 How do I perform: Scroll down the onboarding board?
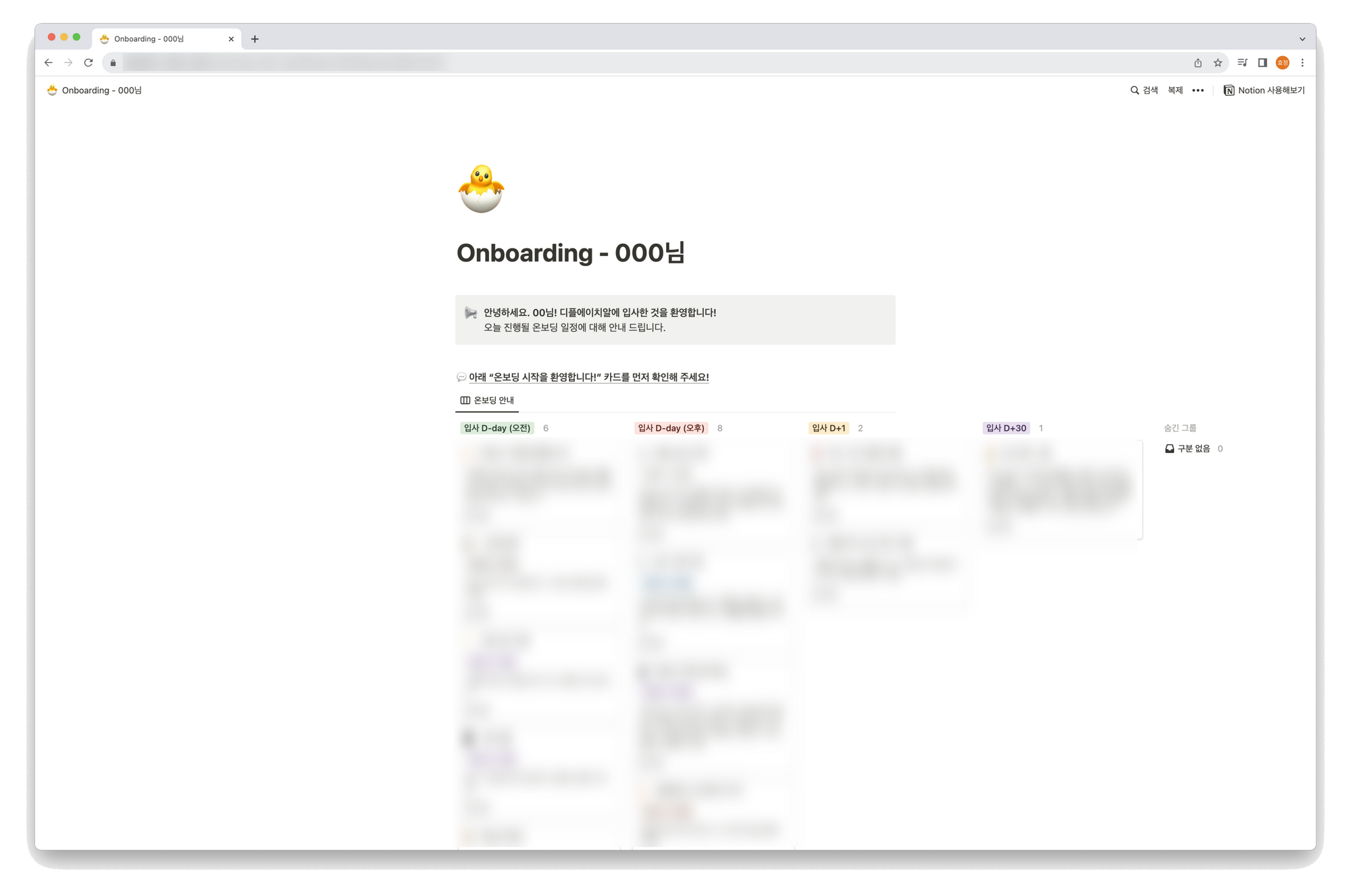(x=675, y=630)
